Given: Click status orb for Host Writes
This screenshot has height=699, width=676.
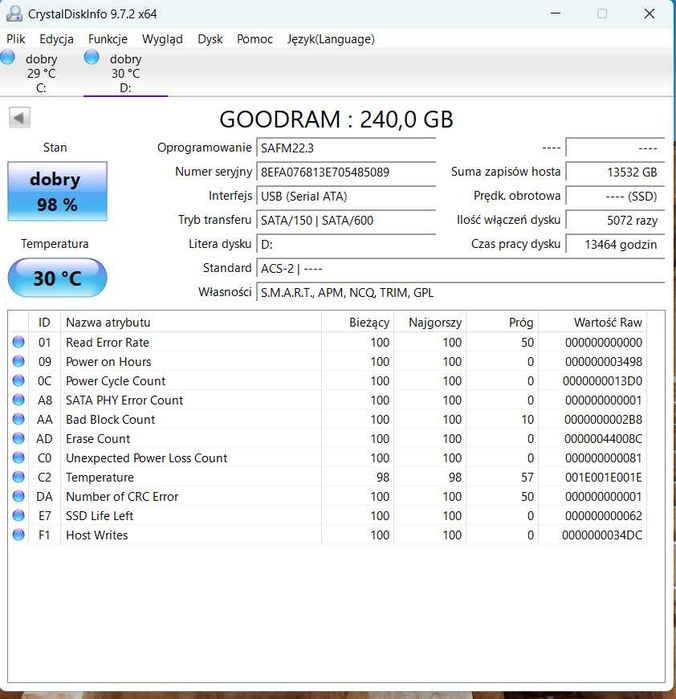Looking at the screenshot, I should (18, 535).
